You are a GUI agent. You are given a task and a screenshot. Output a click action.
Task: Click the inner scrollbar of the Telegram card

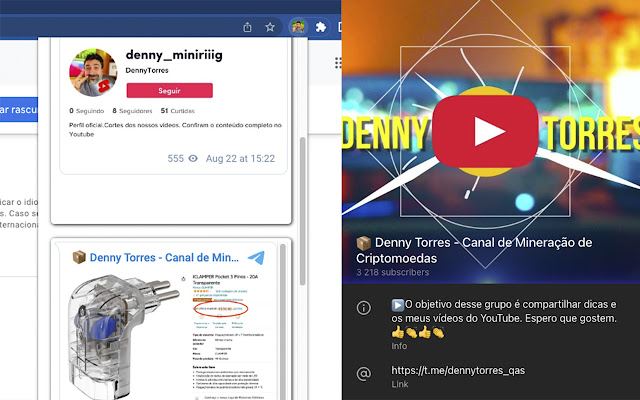(283, 320)
